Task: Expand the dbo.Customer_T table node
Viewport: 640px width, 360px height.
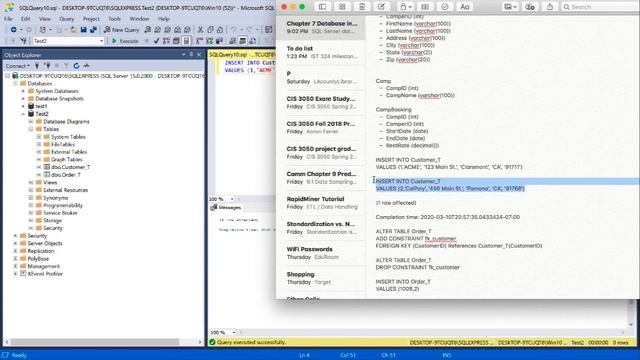Action: (39, 167)
